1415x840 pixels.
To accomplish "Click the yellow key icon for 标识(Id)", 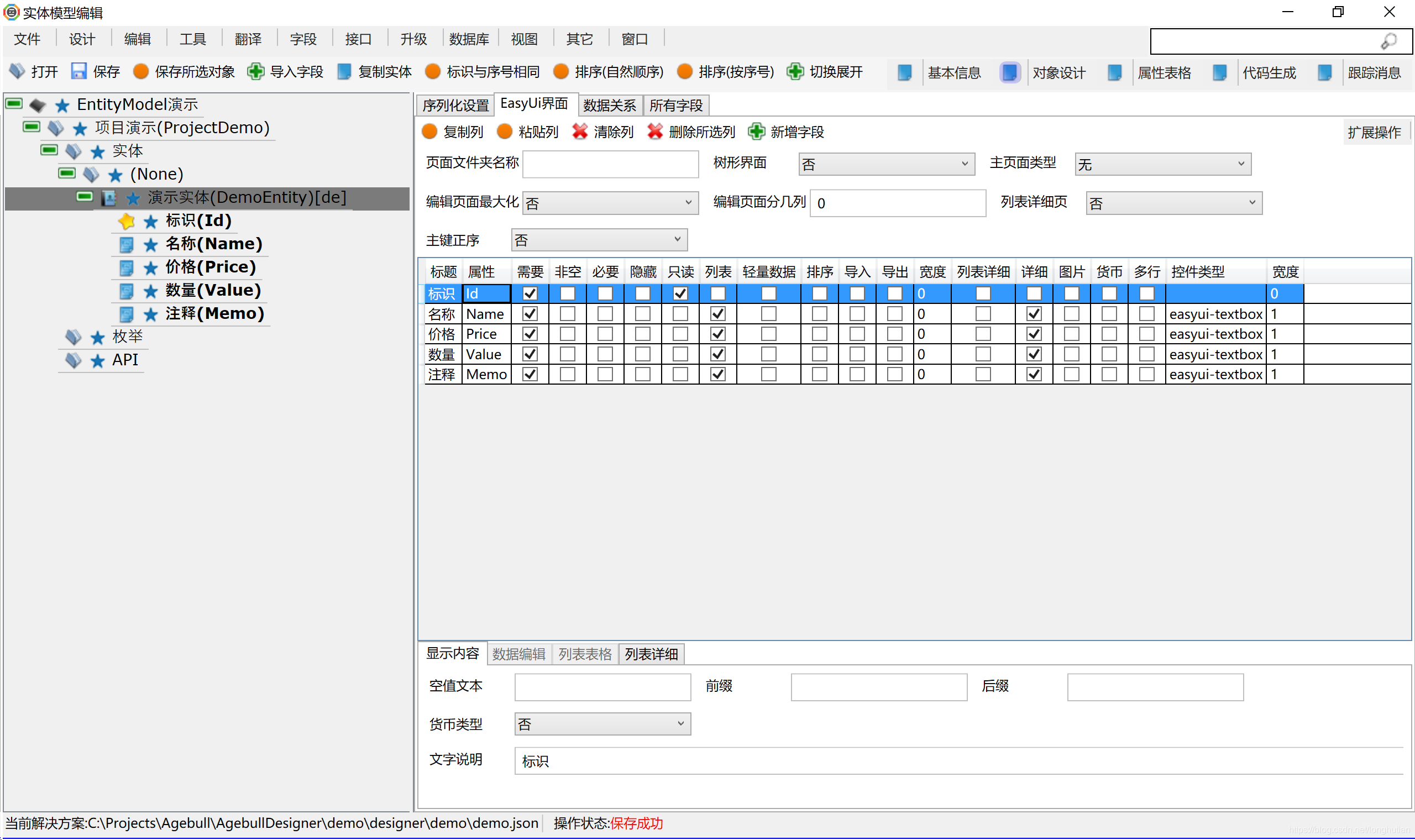I will tap(127, 221).
